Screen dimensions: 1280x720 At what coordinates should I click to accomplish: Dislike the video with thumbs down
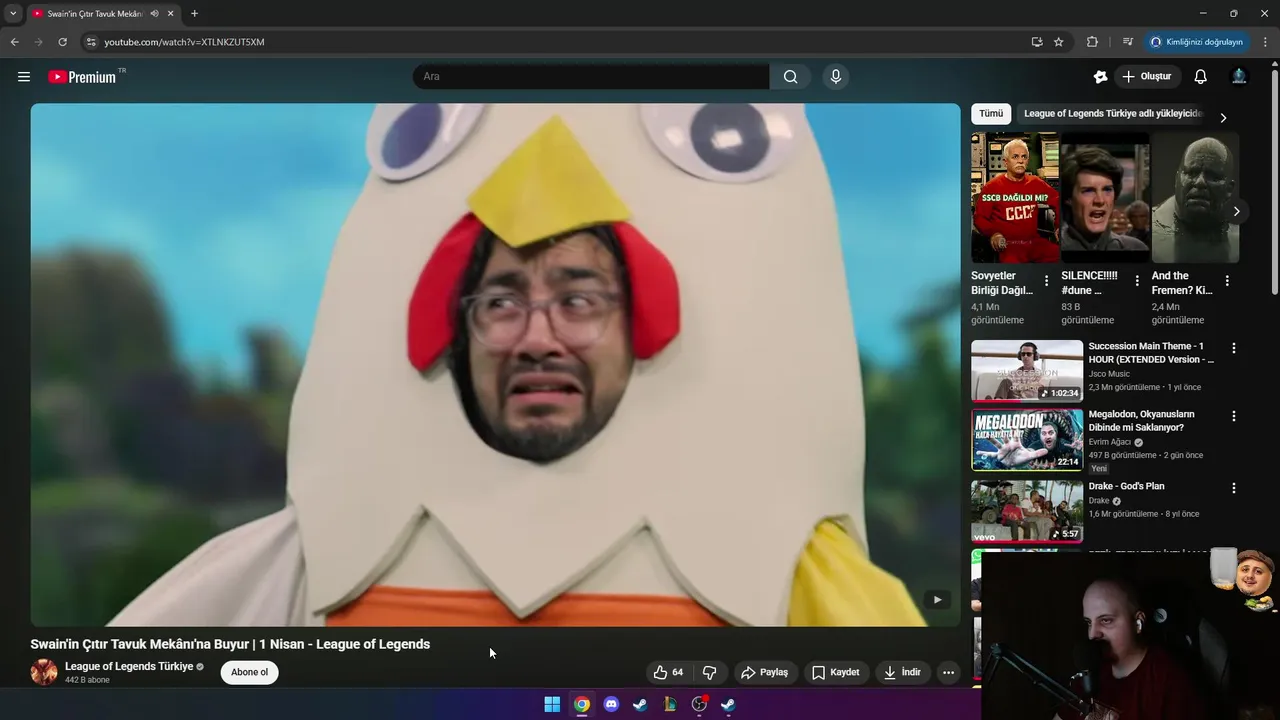click(710, 672)
